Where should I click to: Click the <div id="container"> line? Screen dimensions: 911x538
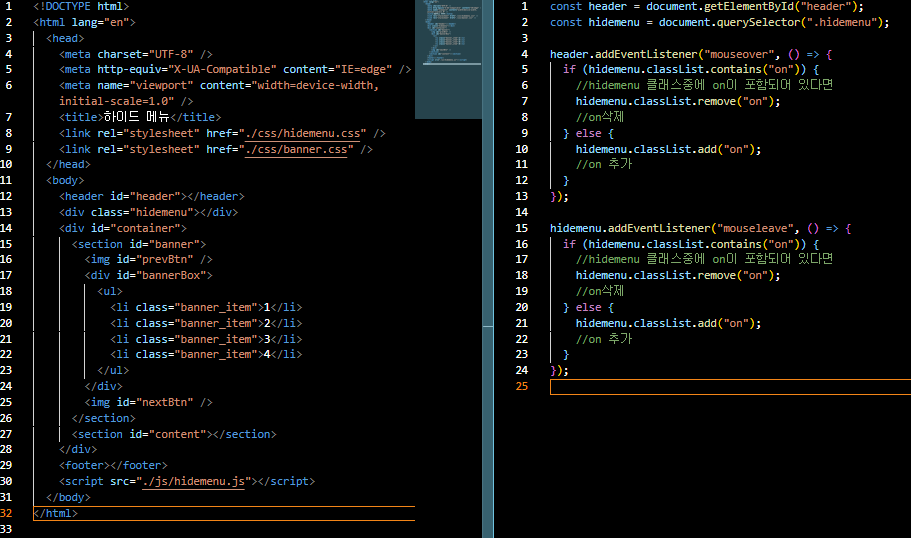click(123, 228)
